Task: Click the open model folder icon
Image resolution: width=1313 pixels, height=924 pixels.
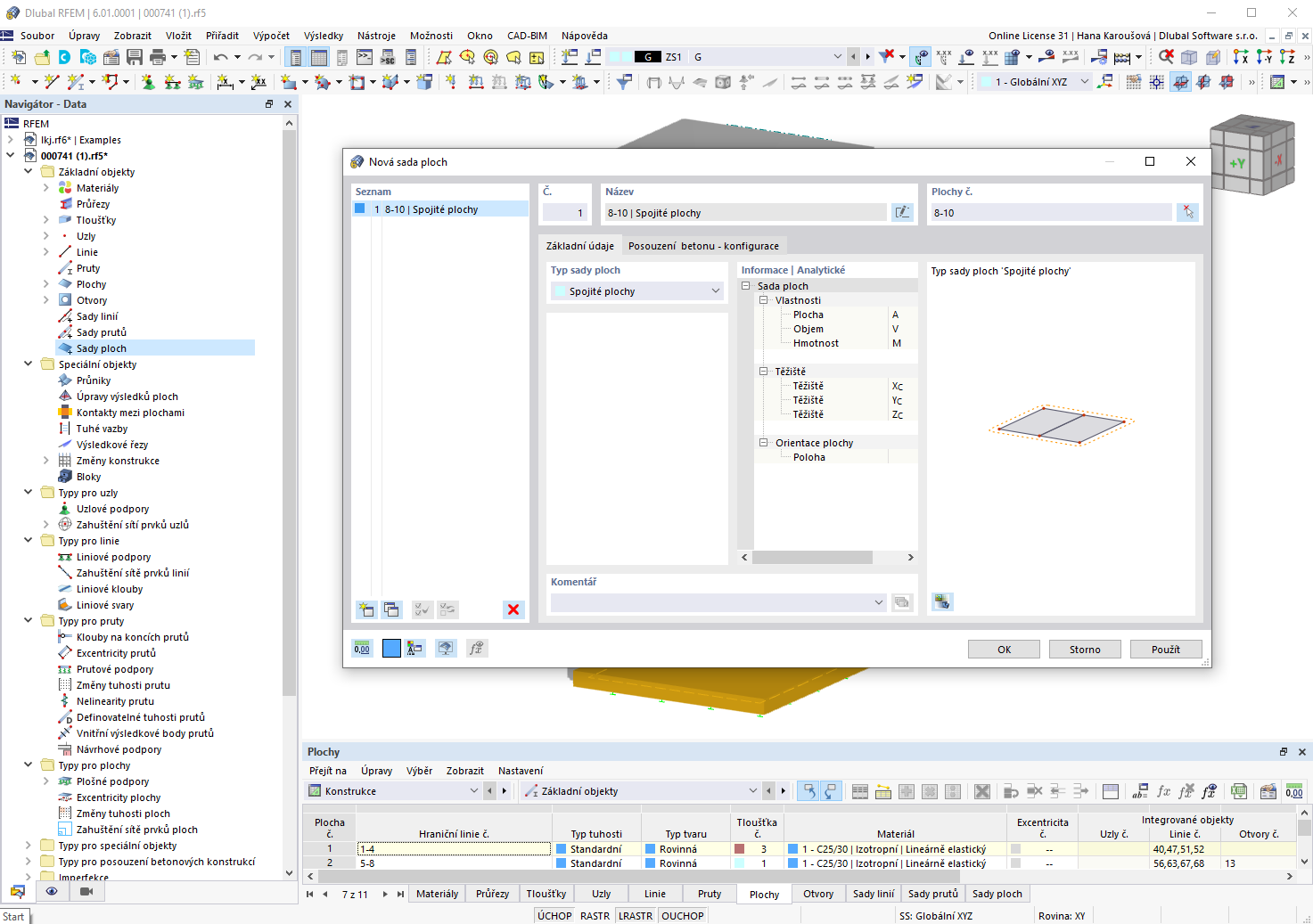Action: [42, 57]
